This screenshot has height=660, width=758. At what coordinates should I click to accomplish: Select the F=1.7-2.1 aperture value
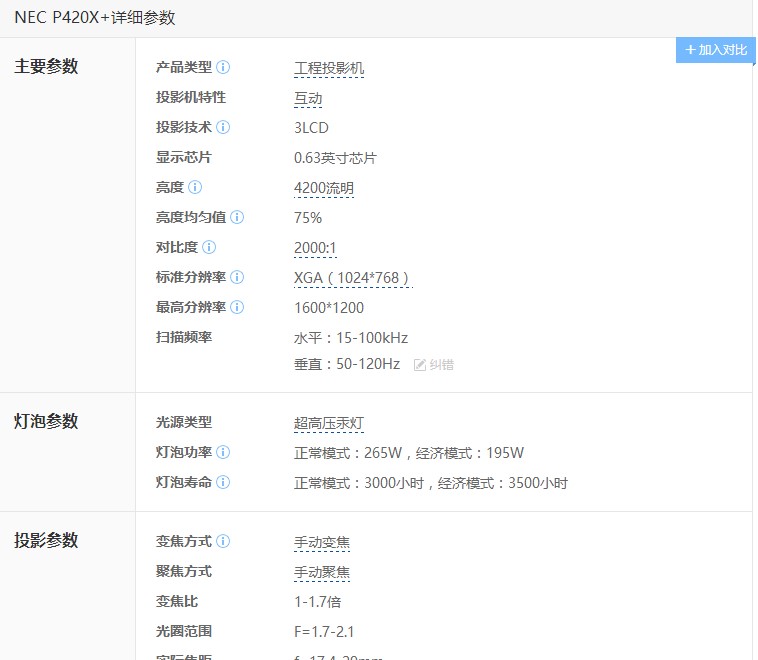pyautogui.click(x=324, y=631)
